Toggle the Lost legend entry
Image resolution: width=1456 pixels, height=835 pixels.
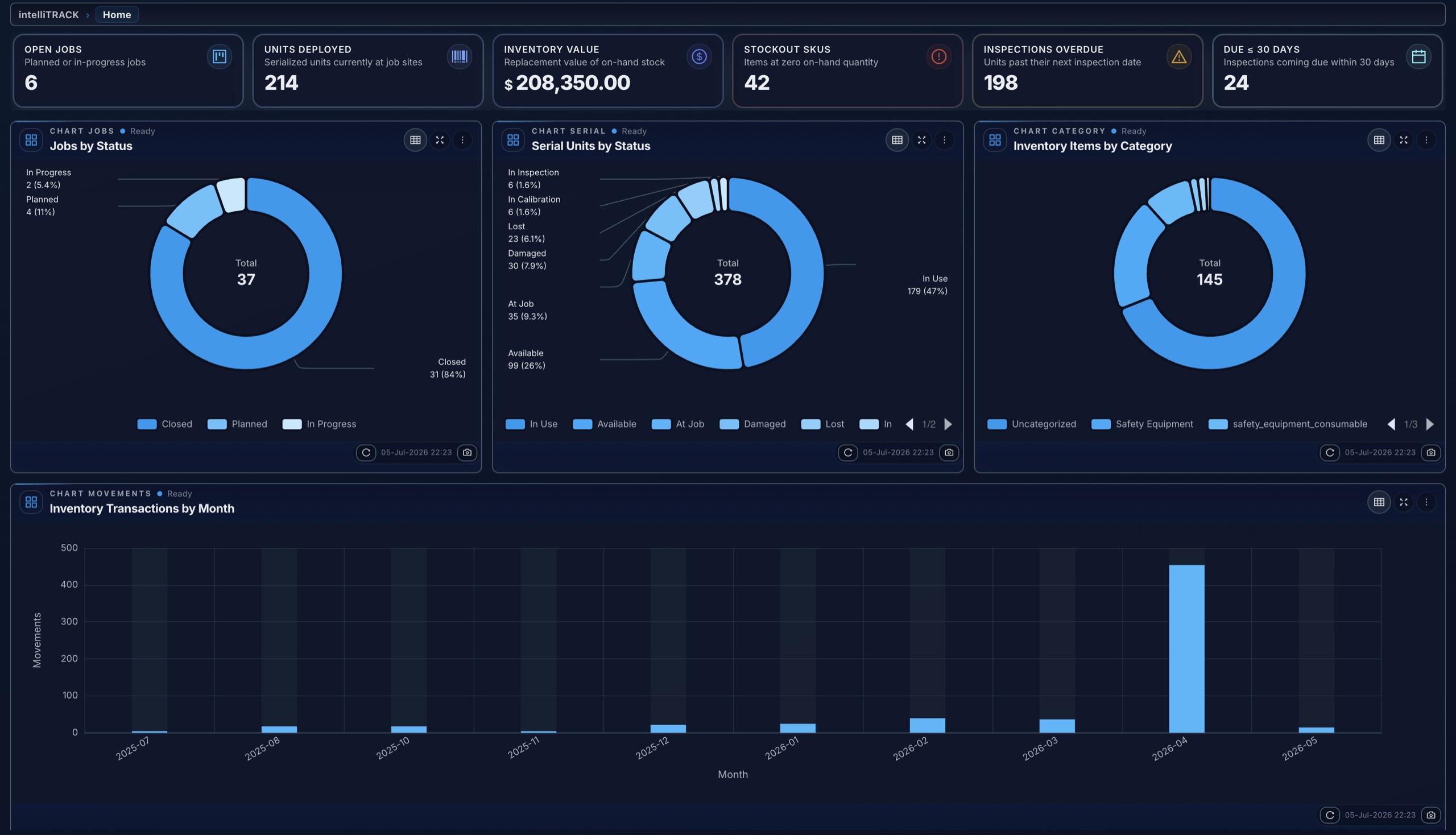point(822,424)
